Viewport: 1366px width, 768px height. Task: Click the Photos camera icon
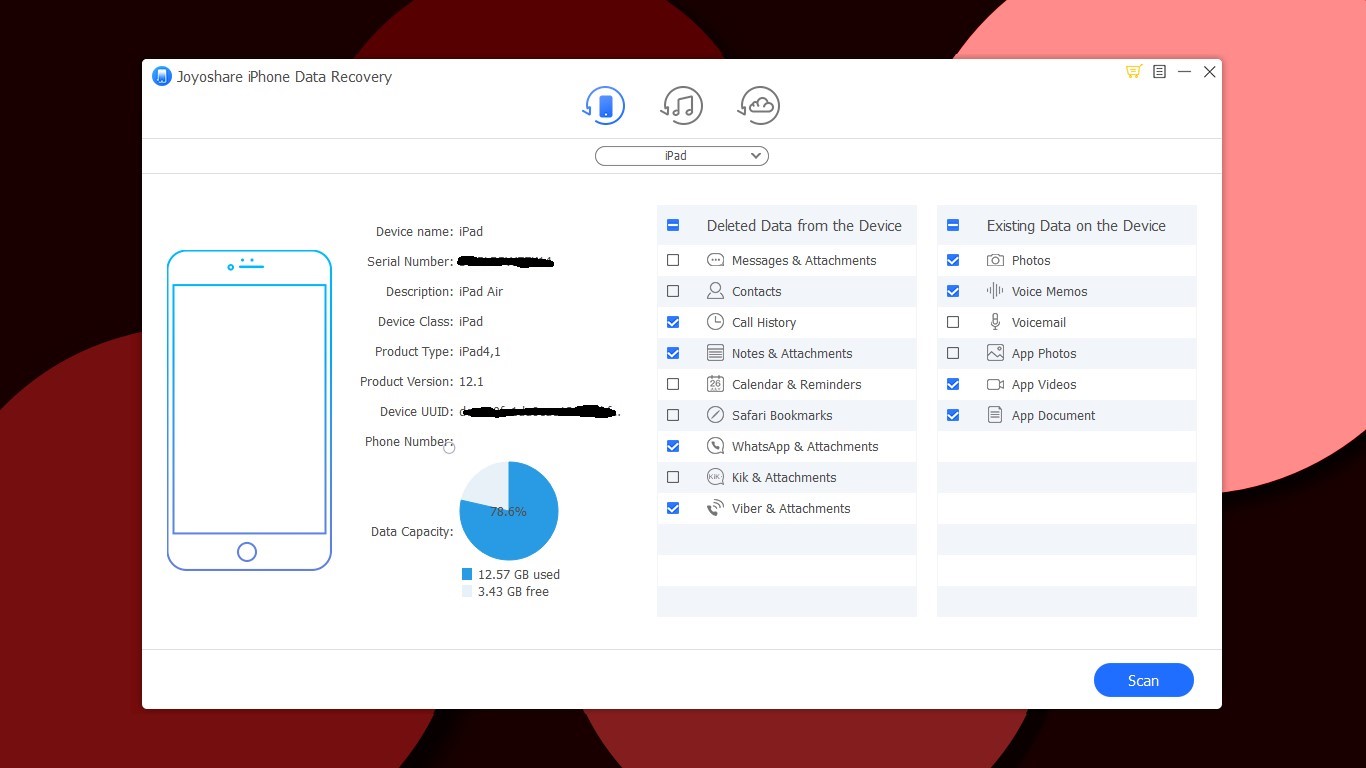click(995, 260)
